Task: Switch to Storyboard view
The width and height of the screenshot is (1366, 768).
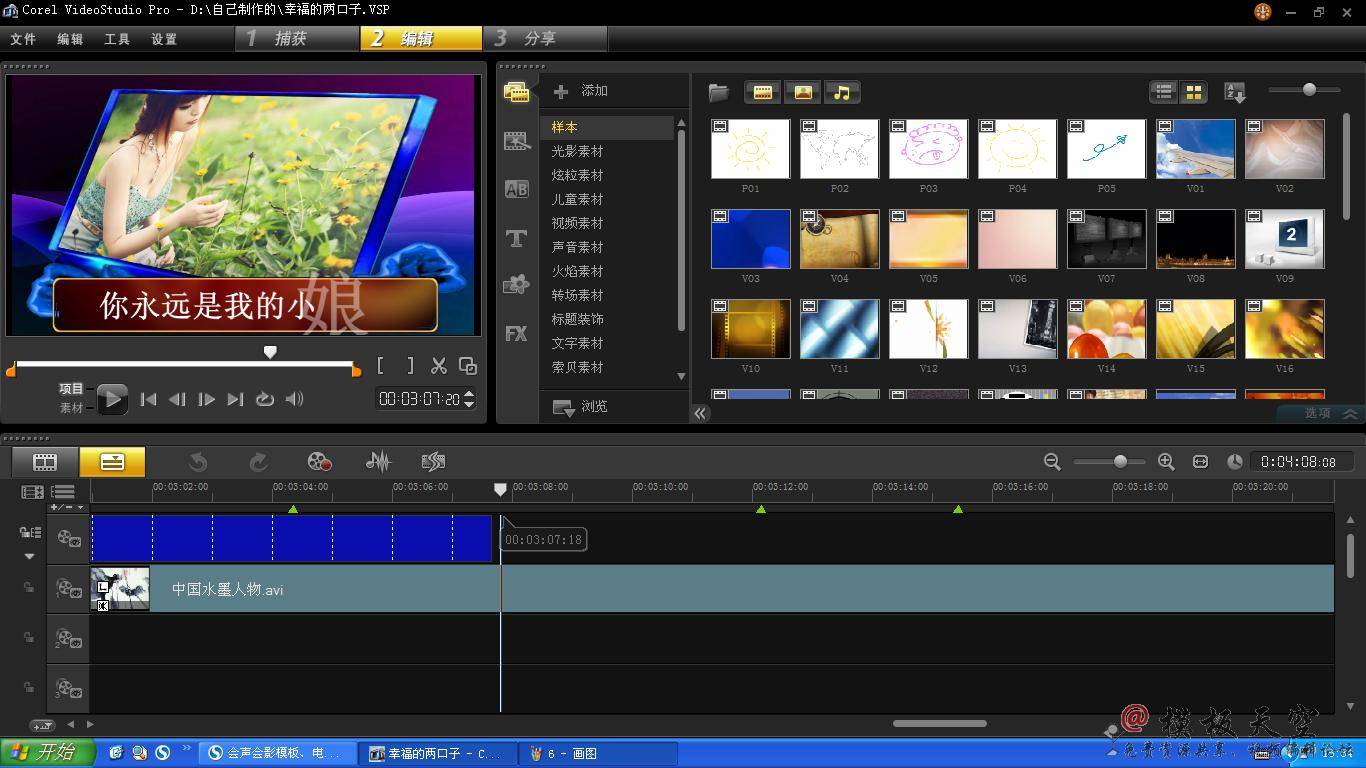Action: click(x=45, y=462)
